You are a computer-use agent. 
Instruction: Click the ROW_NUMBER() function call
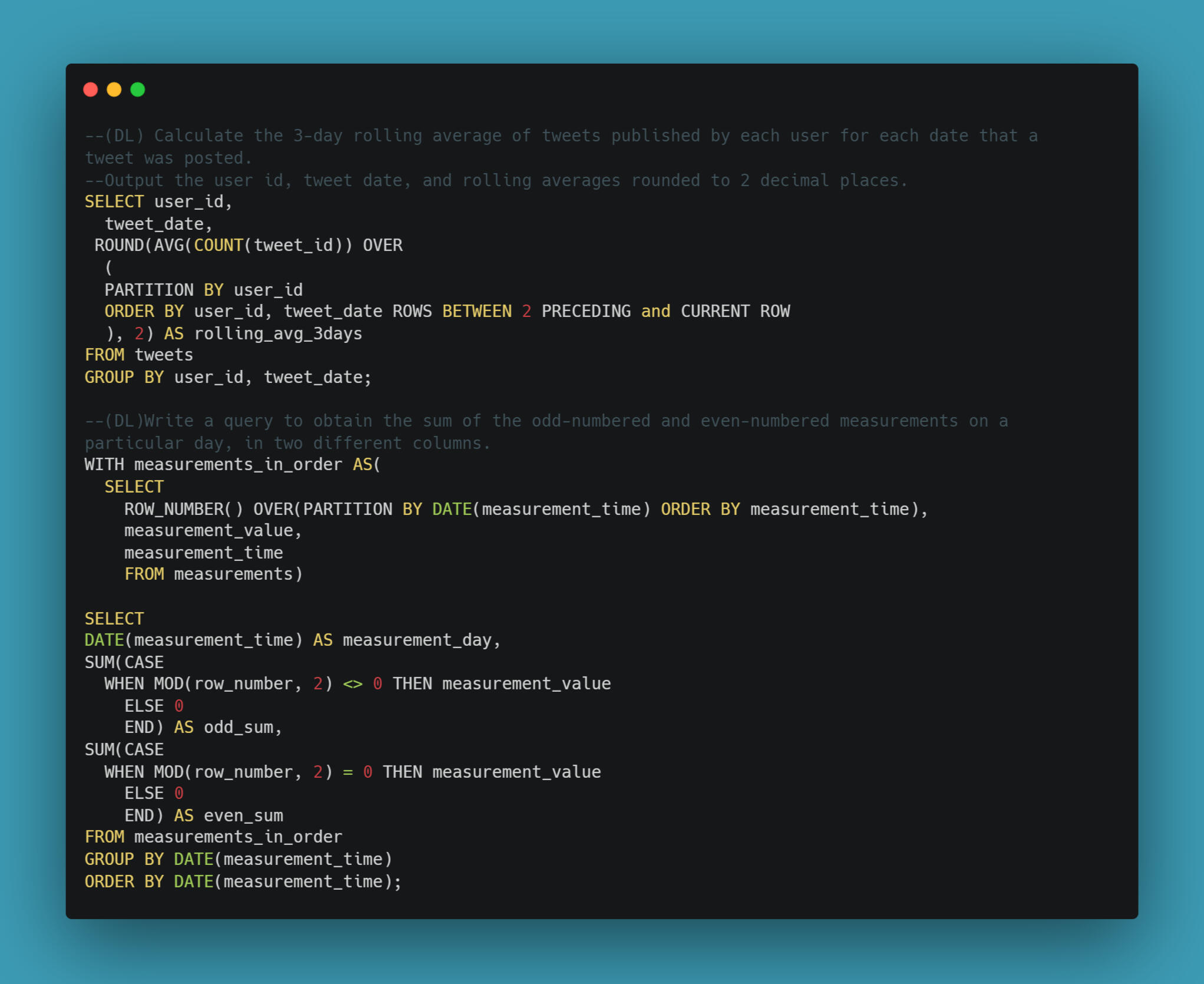coord(183,509)
